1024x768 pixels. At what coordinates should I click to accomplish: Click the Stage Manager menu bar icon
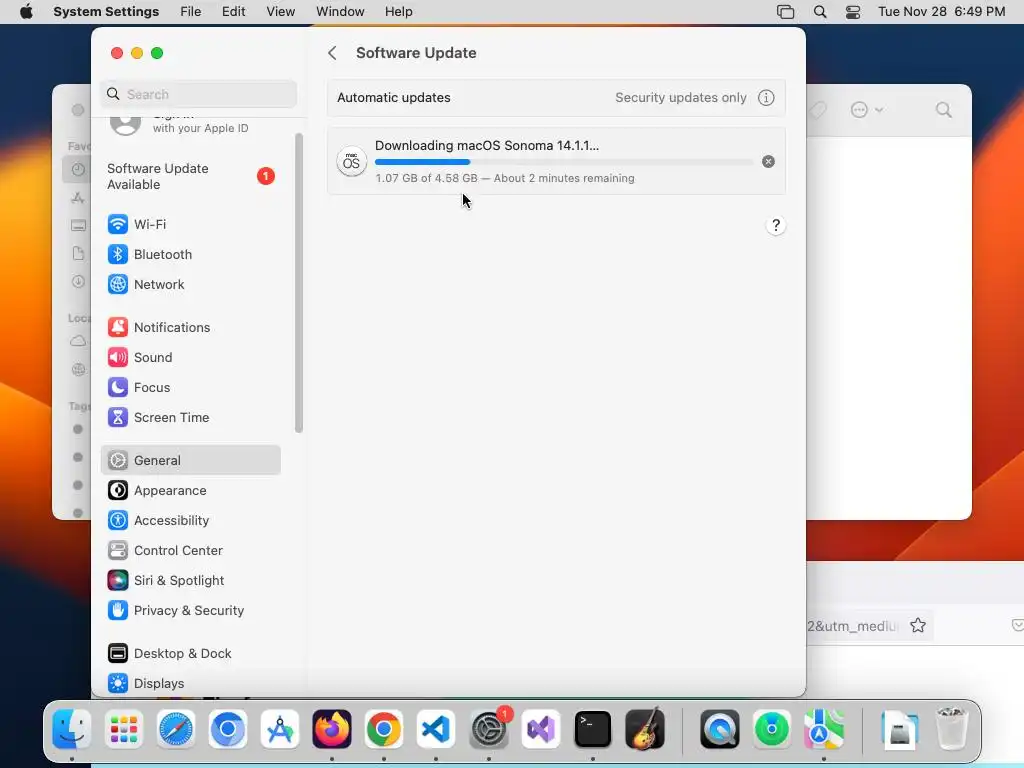point(786,12)
